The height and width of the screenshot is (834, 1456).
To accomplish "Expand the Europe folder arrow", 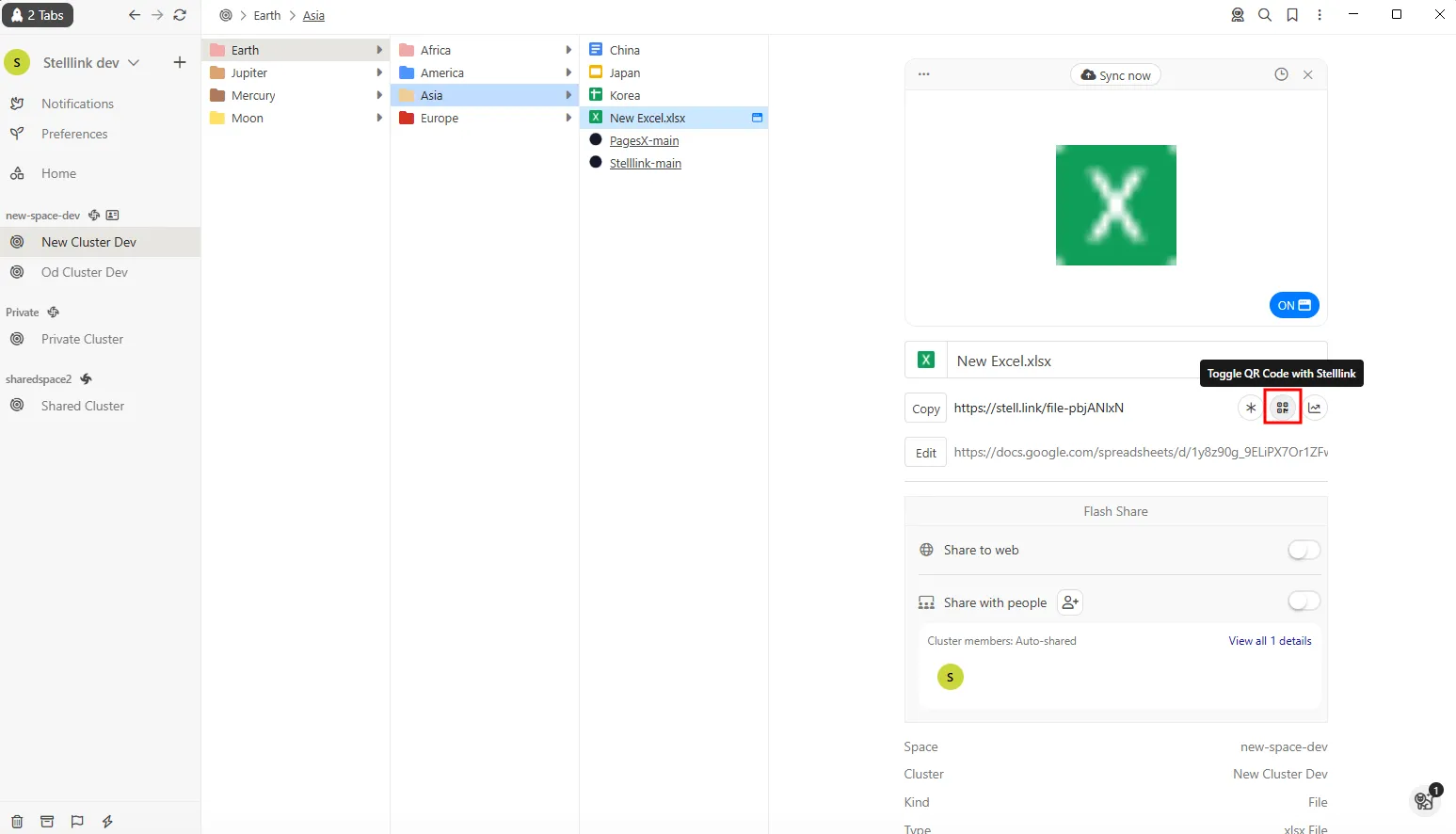I will [x=568, y=118].
